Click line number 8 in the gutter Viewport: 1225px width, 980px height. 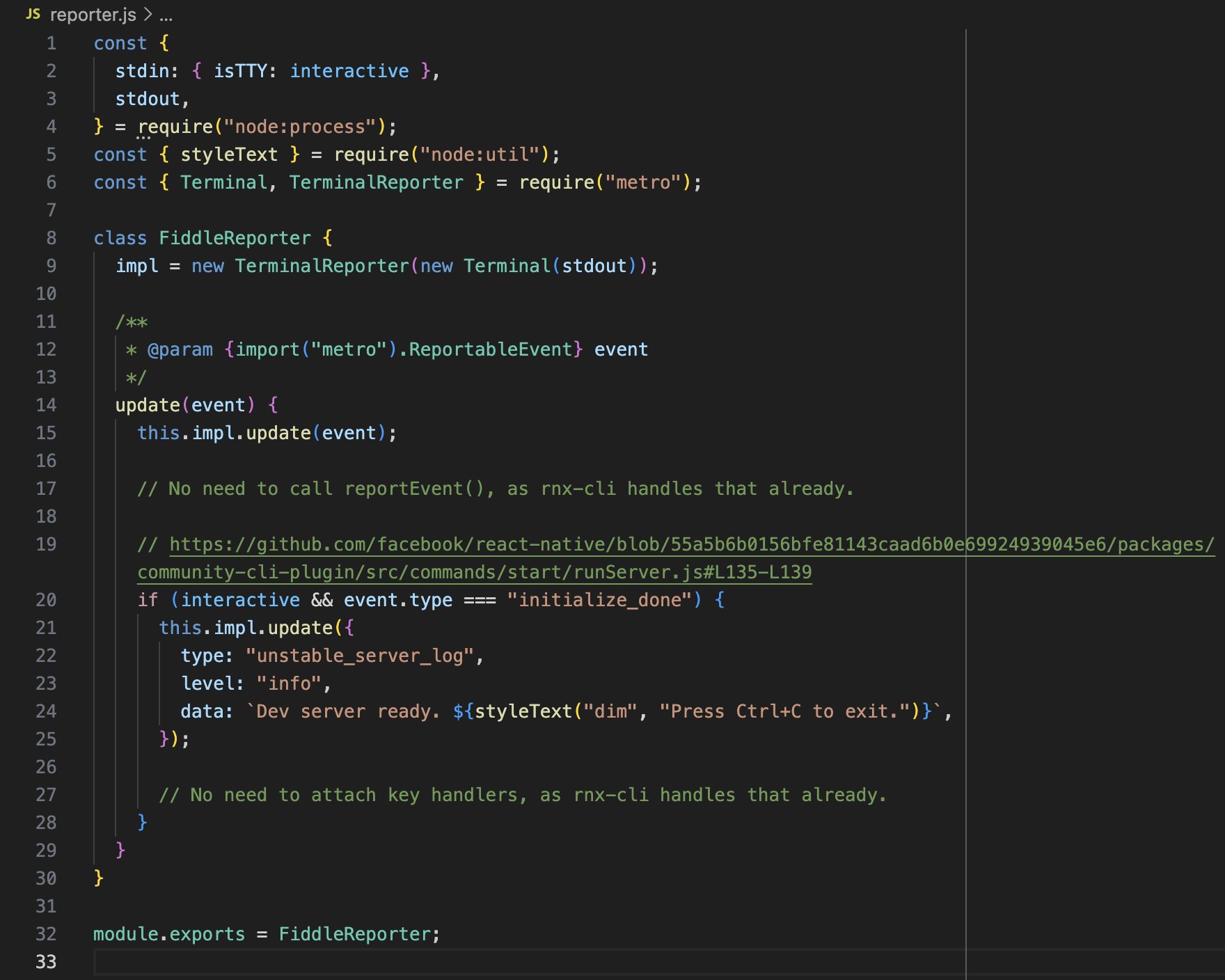[51, 238]
